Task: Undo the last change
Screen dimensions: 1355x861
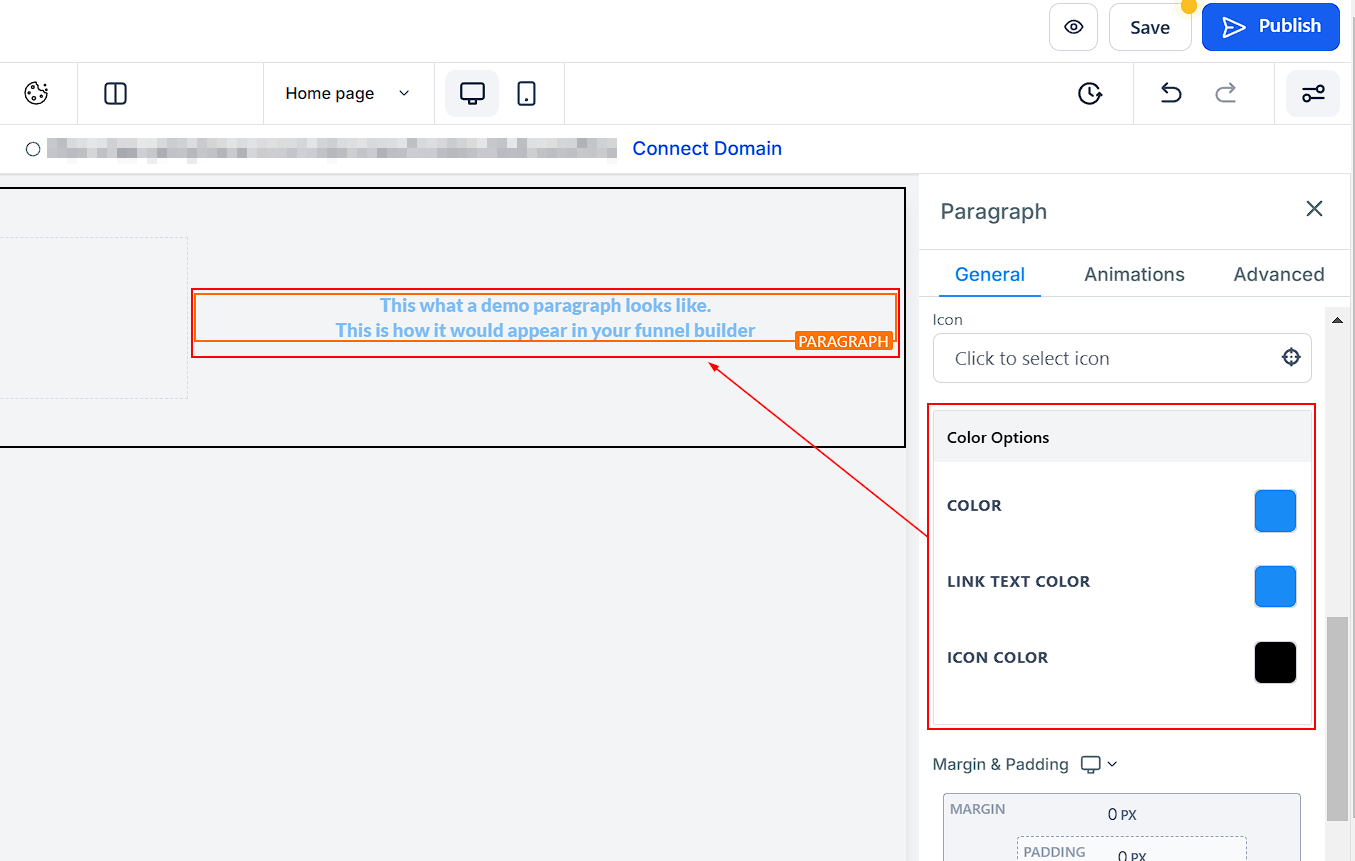Action: coord(1170,93)
